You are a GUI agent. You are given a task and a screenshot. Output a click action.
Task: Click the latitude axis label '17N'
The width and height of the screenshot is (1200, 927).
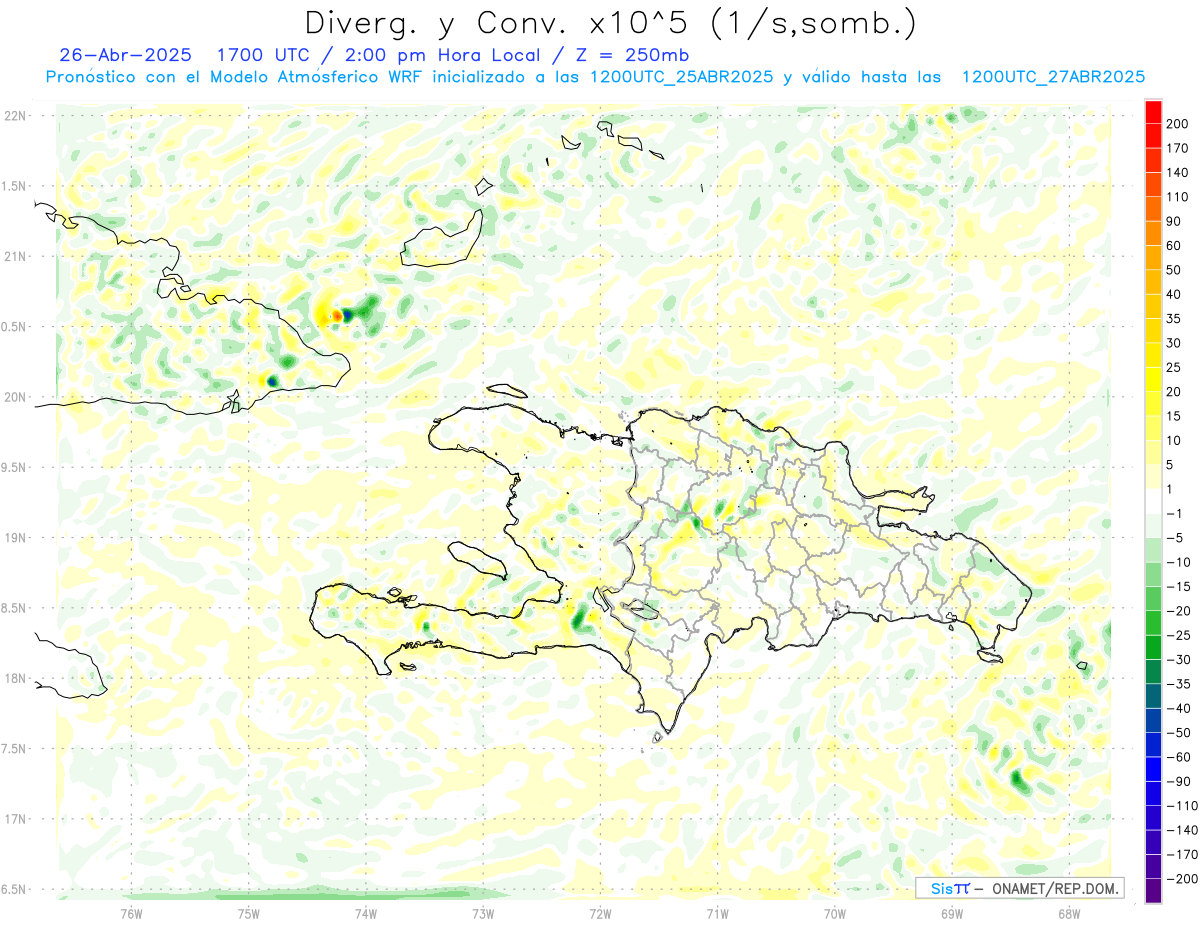click(15, 820)
